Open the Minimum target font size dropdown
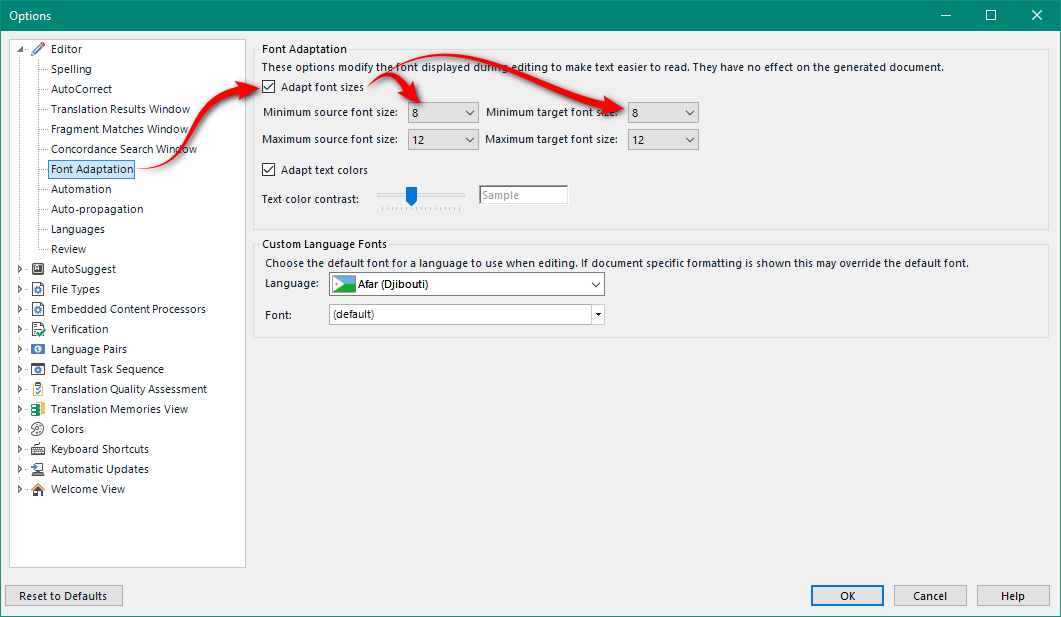The image size is (1061, 617). pyautogui.click(x=663, y=113)
